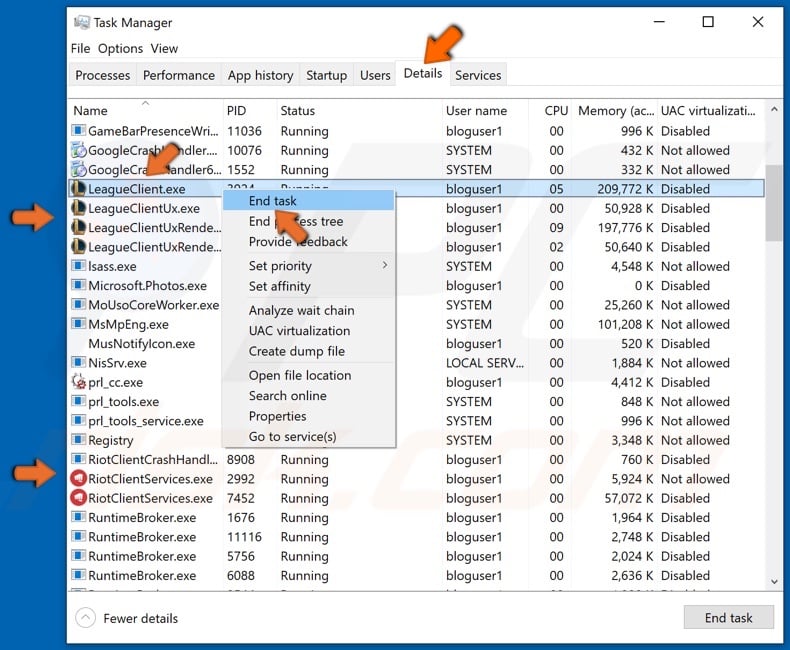Click the prl_tools_service.exe icon
The image size is (790, 650).
[x=78, y=420]
